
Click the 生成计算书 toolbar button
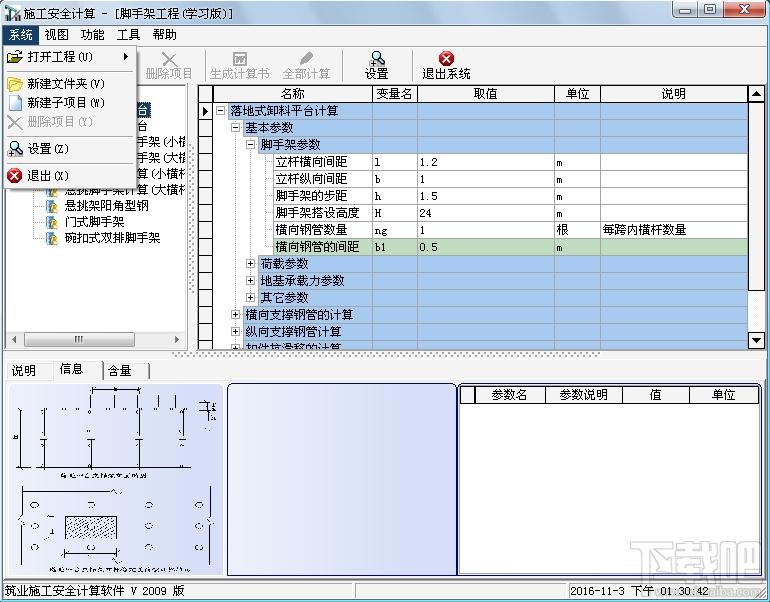(x=240, y=65)
